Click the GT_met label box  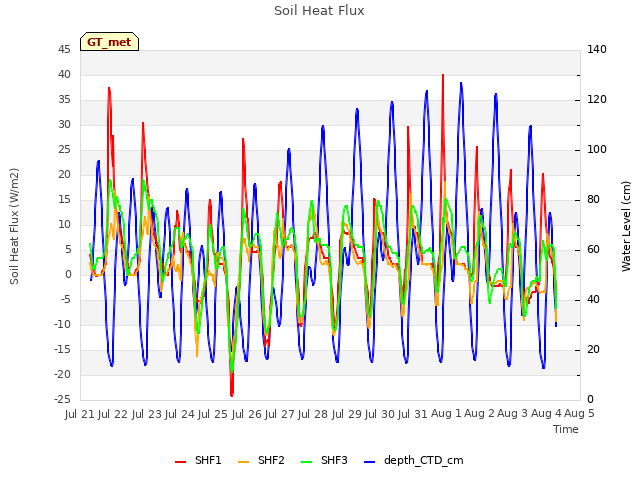click(x=109, y=42)
